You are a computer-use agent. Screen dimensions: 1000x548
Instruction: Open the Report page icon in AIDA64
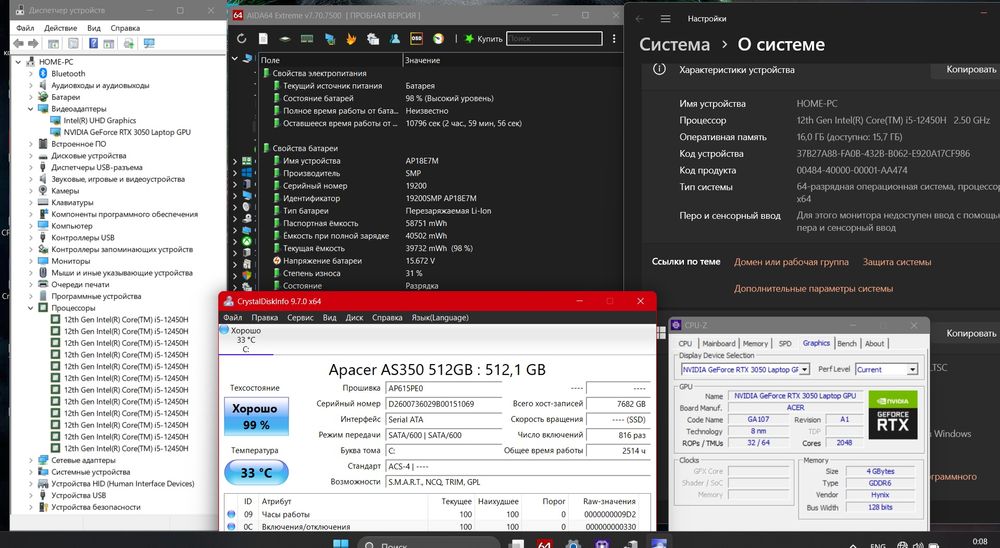pos(263,39)
